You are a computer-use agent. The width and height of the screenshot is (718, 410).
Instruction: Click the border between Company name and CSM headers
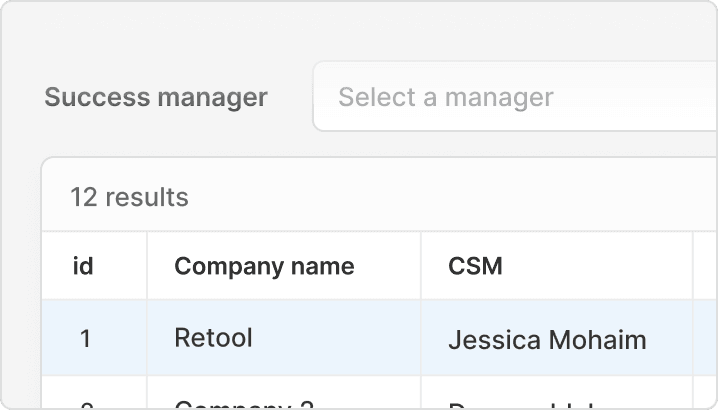tap(421, 266)
